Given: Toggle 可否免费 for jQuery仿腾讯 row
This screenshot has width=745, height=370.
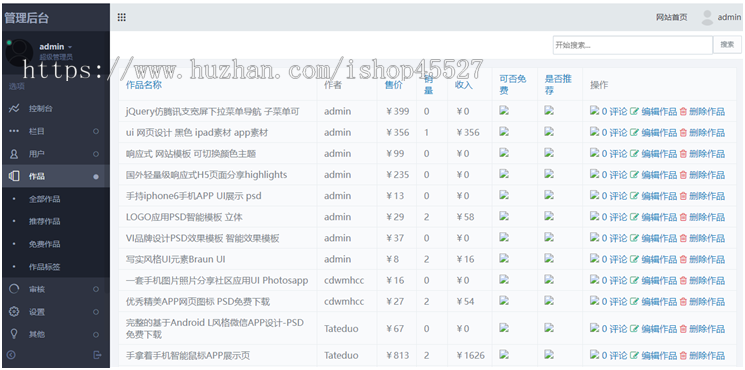Looking at the screenshot, I should [x=504, y=110].
